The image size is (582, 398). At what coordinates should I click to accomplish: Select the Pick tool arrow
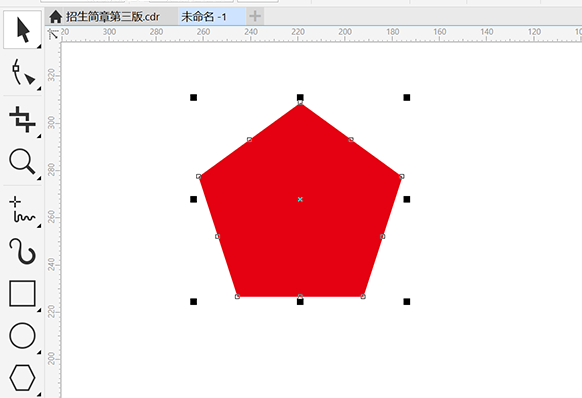point(22,30)
